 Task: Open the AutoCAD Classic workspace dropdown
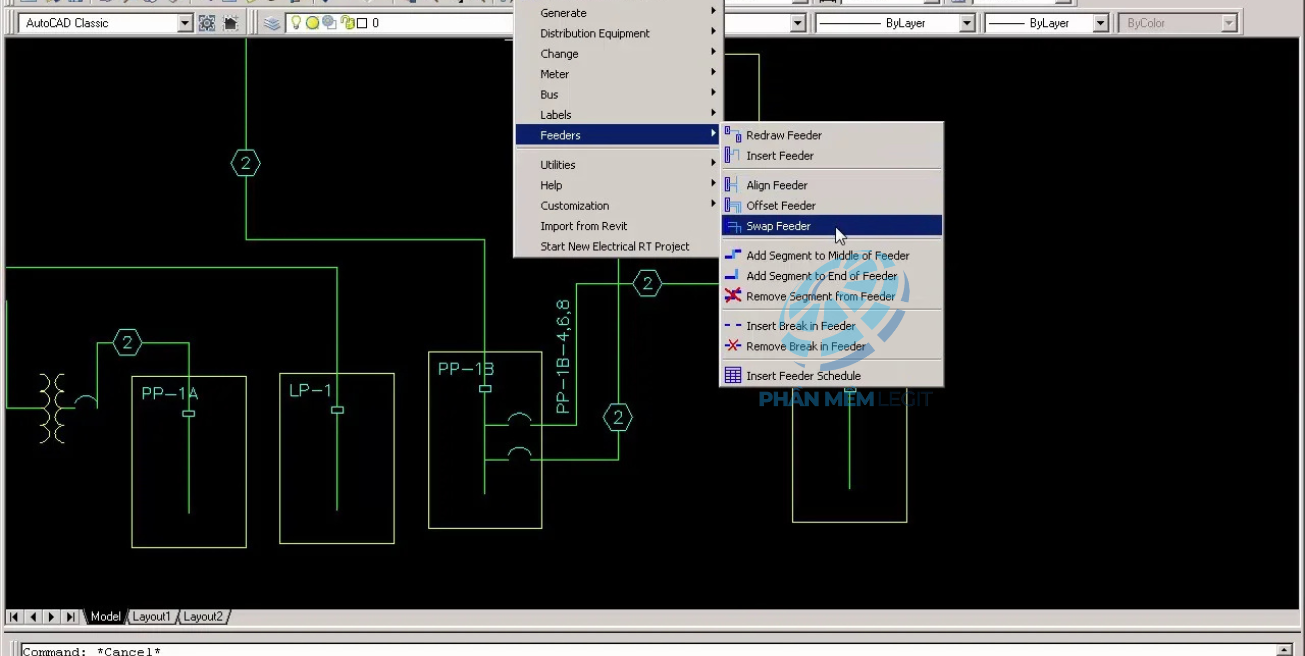pyautogui.click(x=185, y=23)
